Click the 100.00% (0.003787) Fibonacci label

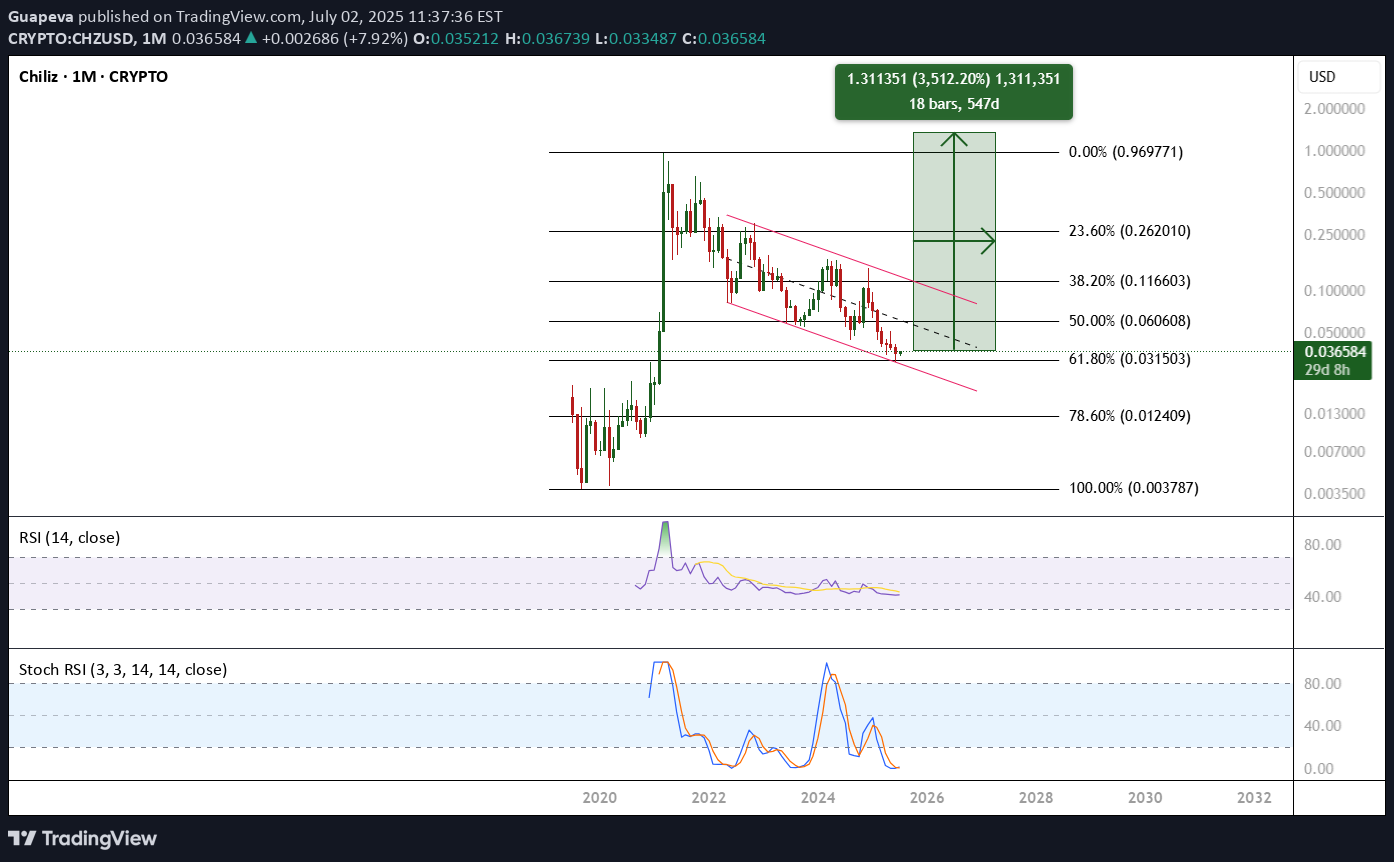coord(1134,488)
